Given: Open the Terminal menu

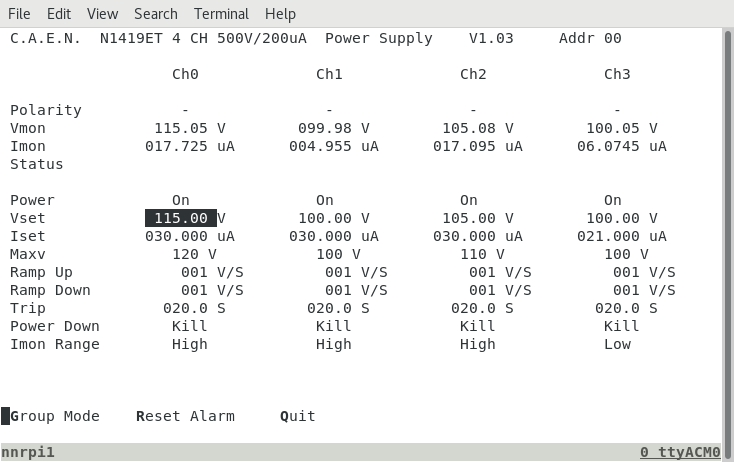Looking at the screenshot, I should (221, 14).
